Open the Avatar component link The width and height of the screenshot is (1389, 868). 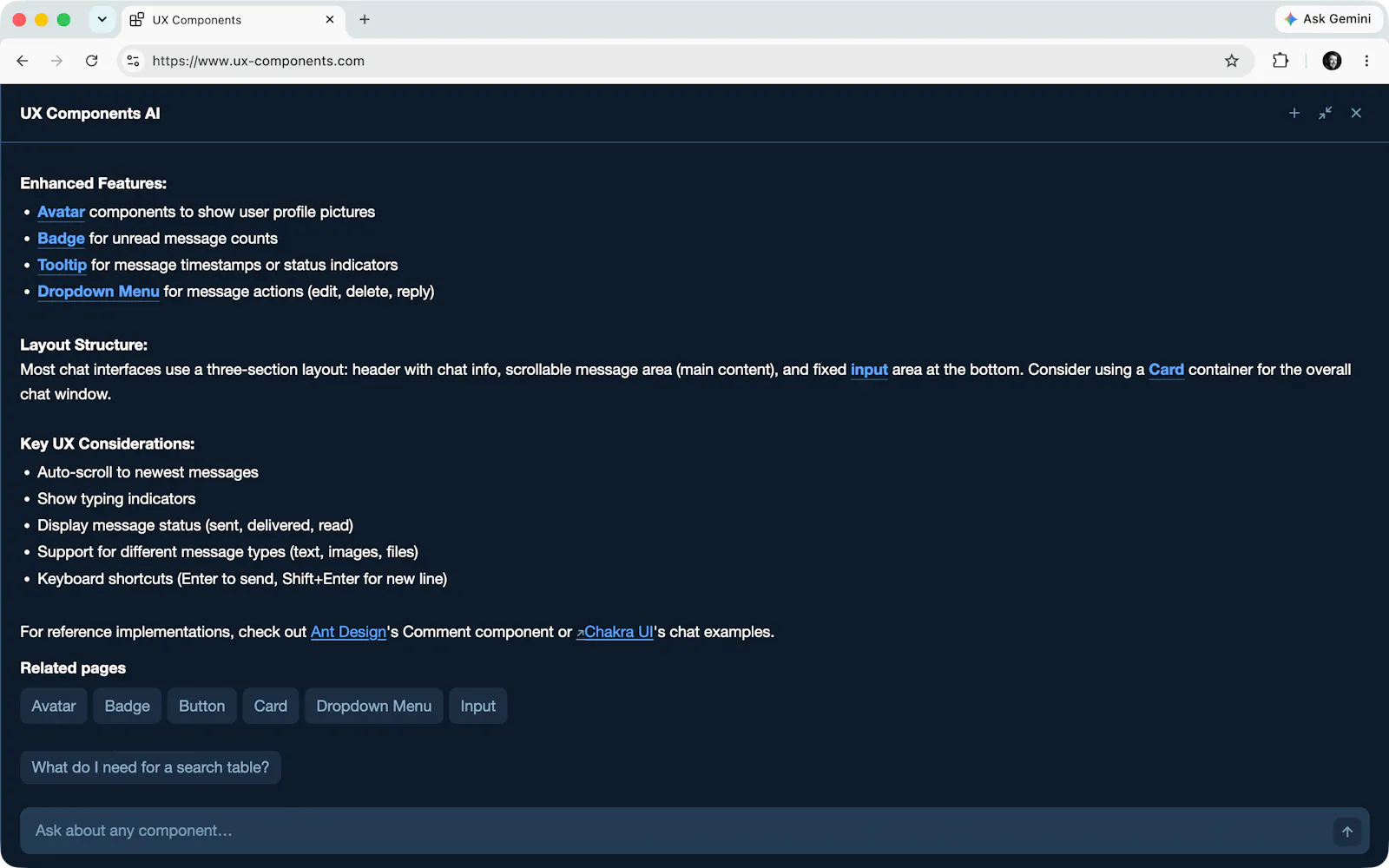[61, 212]
